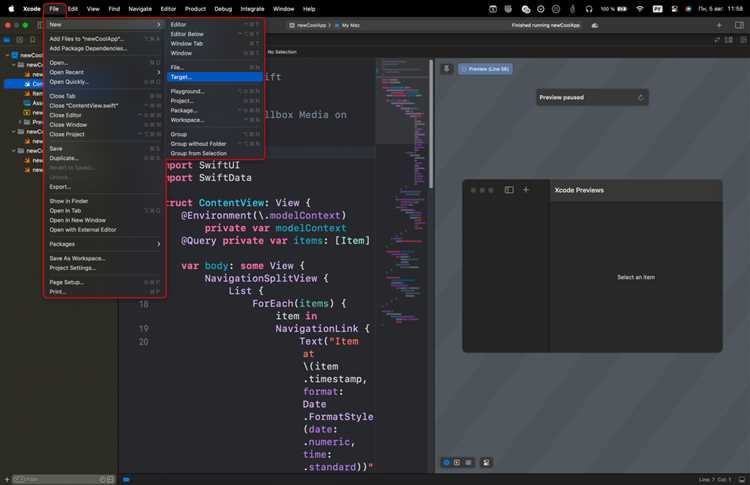Choose Editor Below in New submenu

215,34
